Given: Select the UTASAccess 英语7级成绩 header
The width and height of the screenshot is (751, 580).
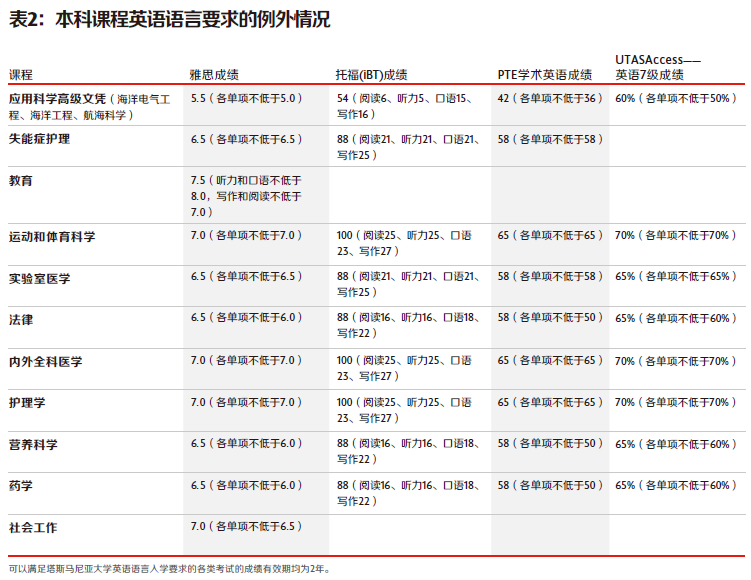Looking at the screenshot, I should (x=658, y=68).
